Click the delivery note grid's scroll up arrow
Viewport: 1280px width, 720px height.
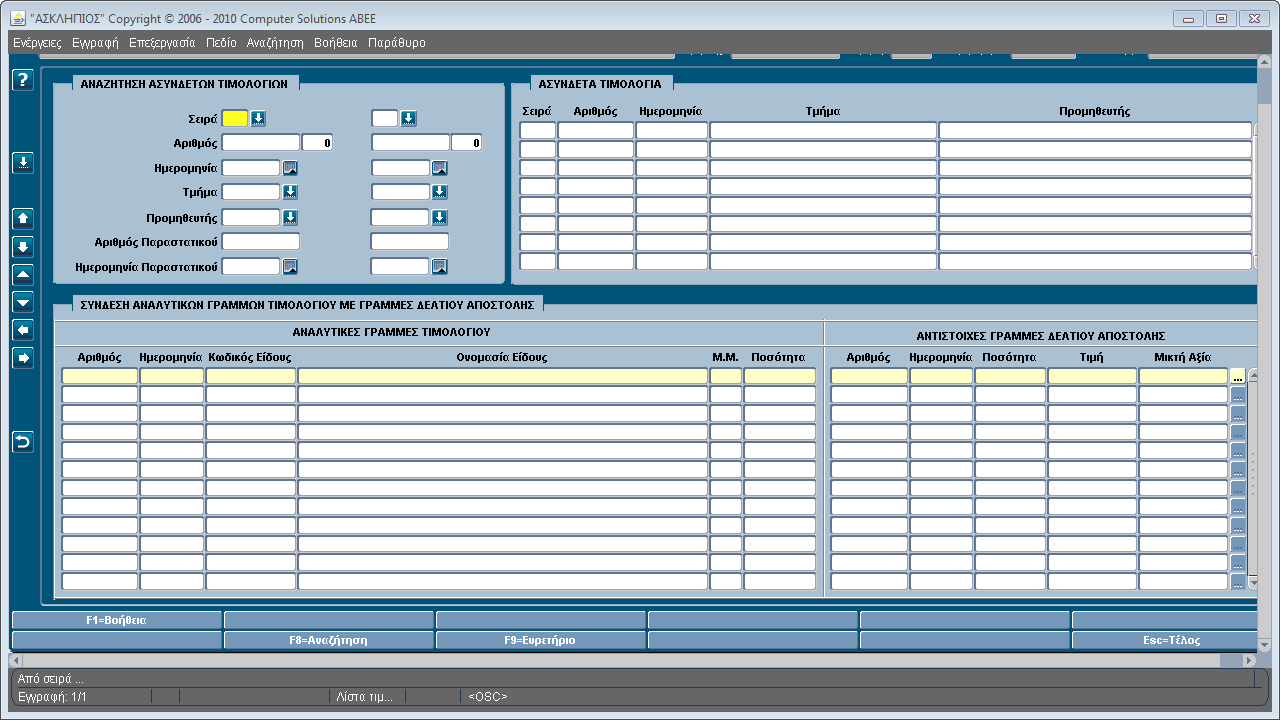click(x=1252, y=375)
